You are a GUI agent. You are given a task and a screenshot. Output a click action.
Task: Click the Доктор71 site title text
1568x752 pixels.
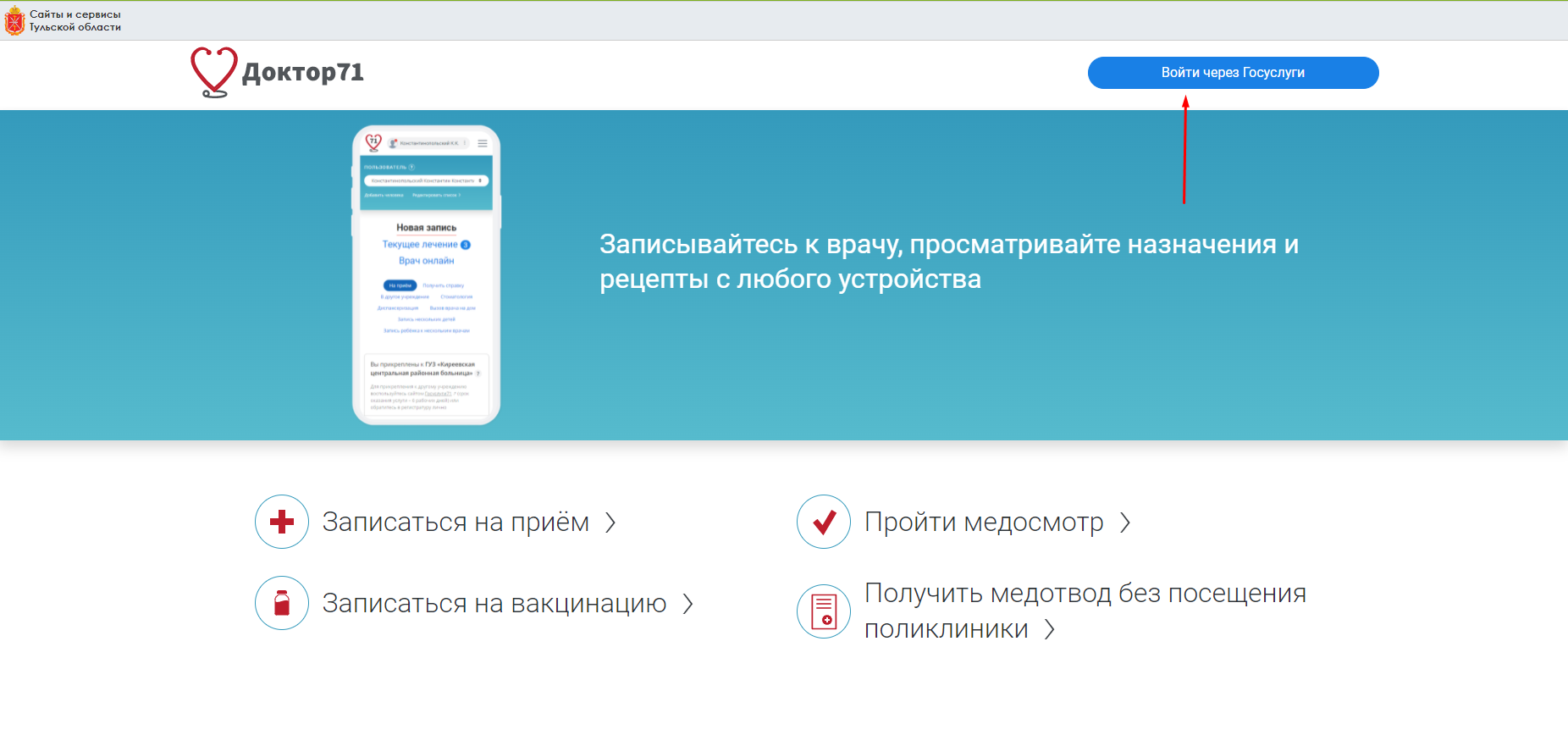tap(303, 73)
